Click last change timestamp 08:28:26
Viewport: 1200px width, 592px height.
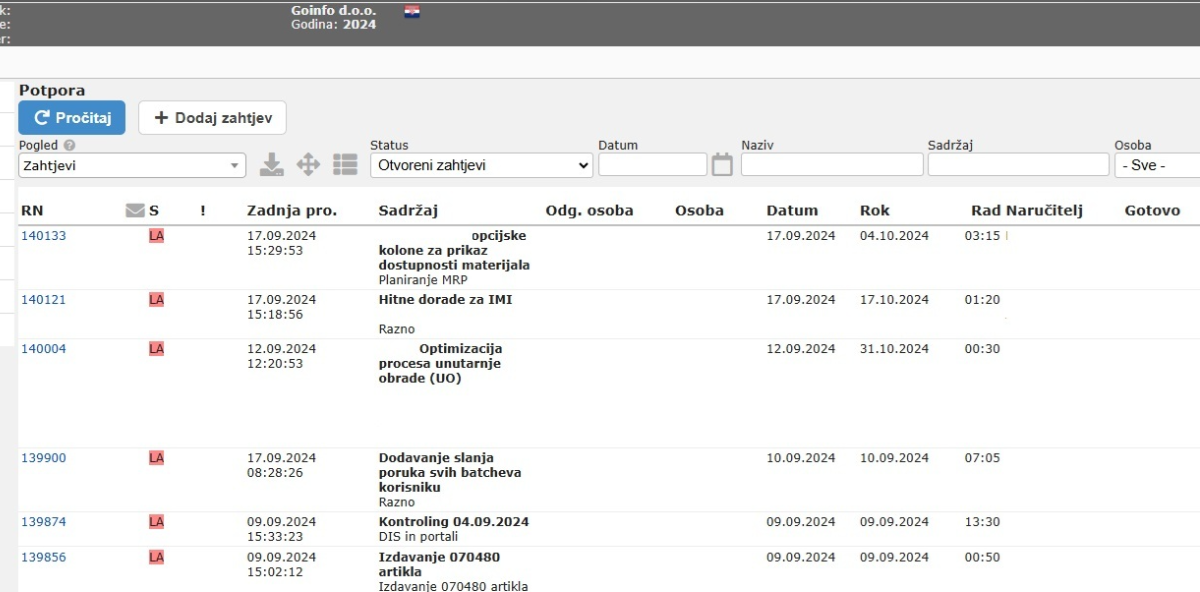[275, 473]
